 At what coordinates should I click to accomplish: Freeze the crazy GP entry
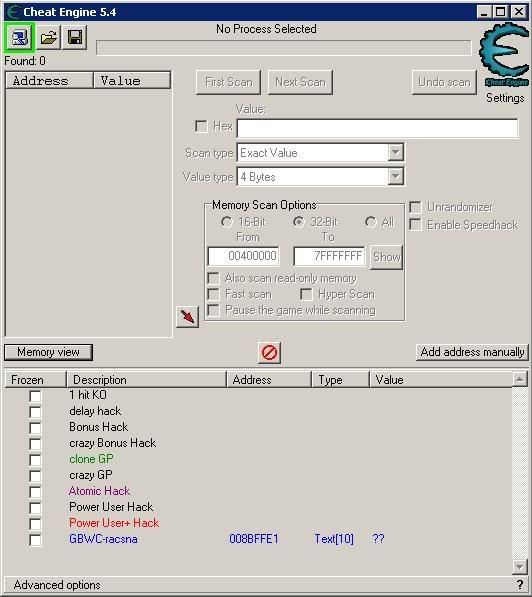point(35,476)
